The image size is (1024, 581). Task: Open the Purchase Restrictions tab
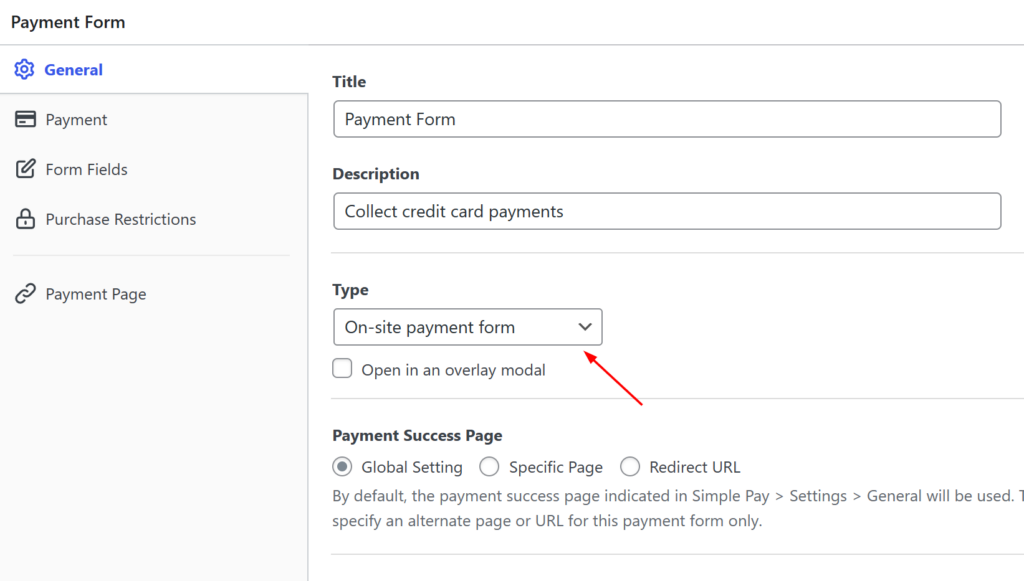tap(120, 220)
